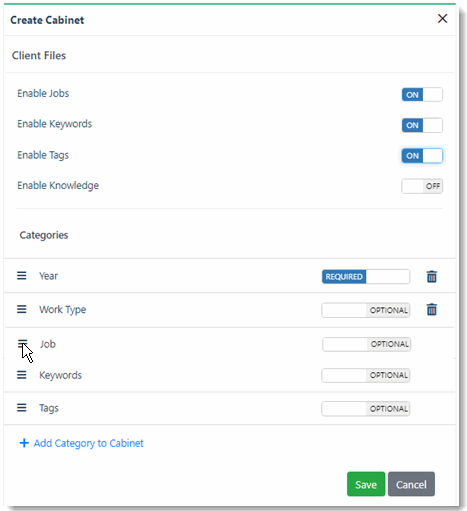The height and width of the screenshot is (511, 467).
Task: Set Work Type toggle to required
Action: 366,310
